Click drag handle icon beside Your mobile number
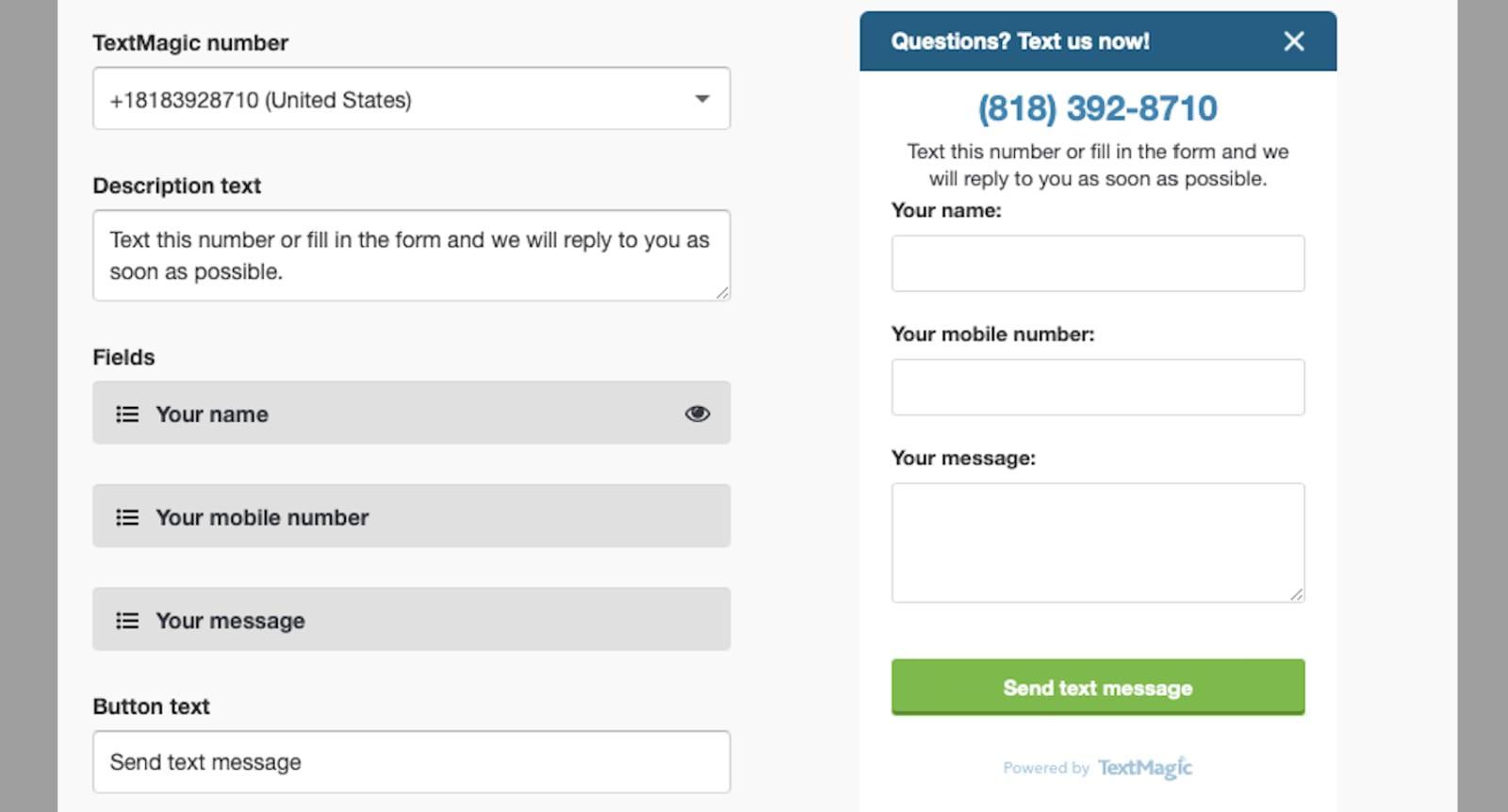 [x=127, y=517]
